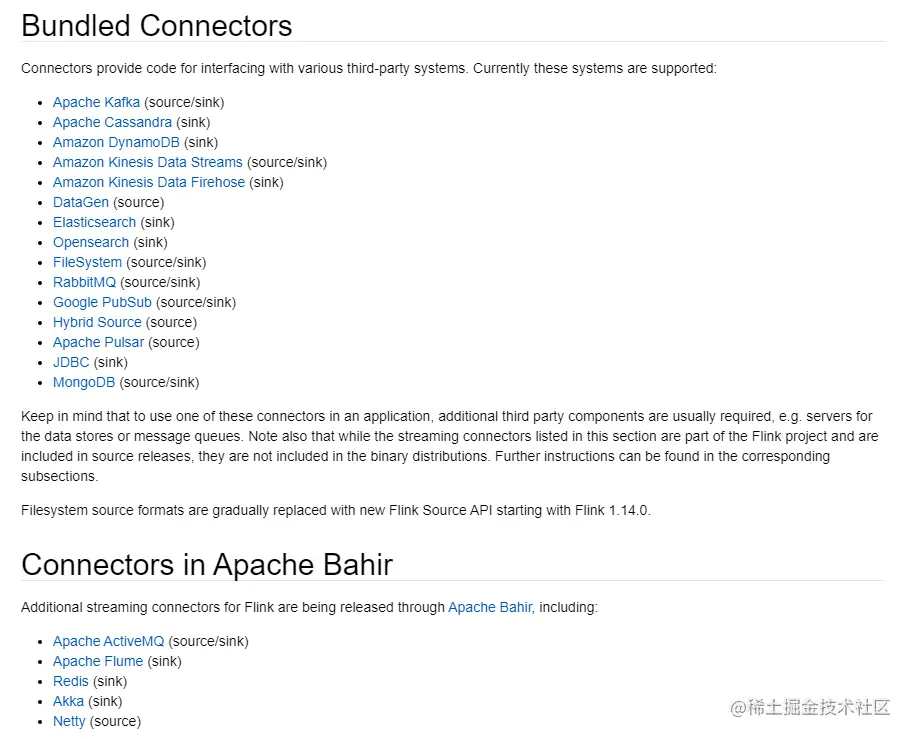Open the Google PubSub link
Viewport: 912px width, 739px height.
coord(102,302)
